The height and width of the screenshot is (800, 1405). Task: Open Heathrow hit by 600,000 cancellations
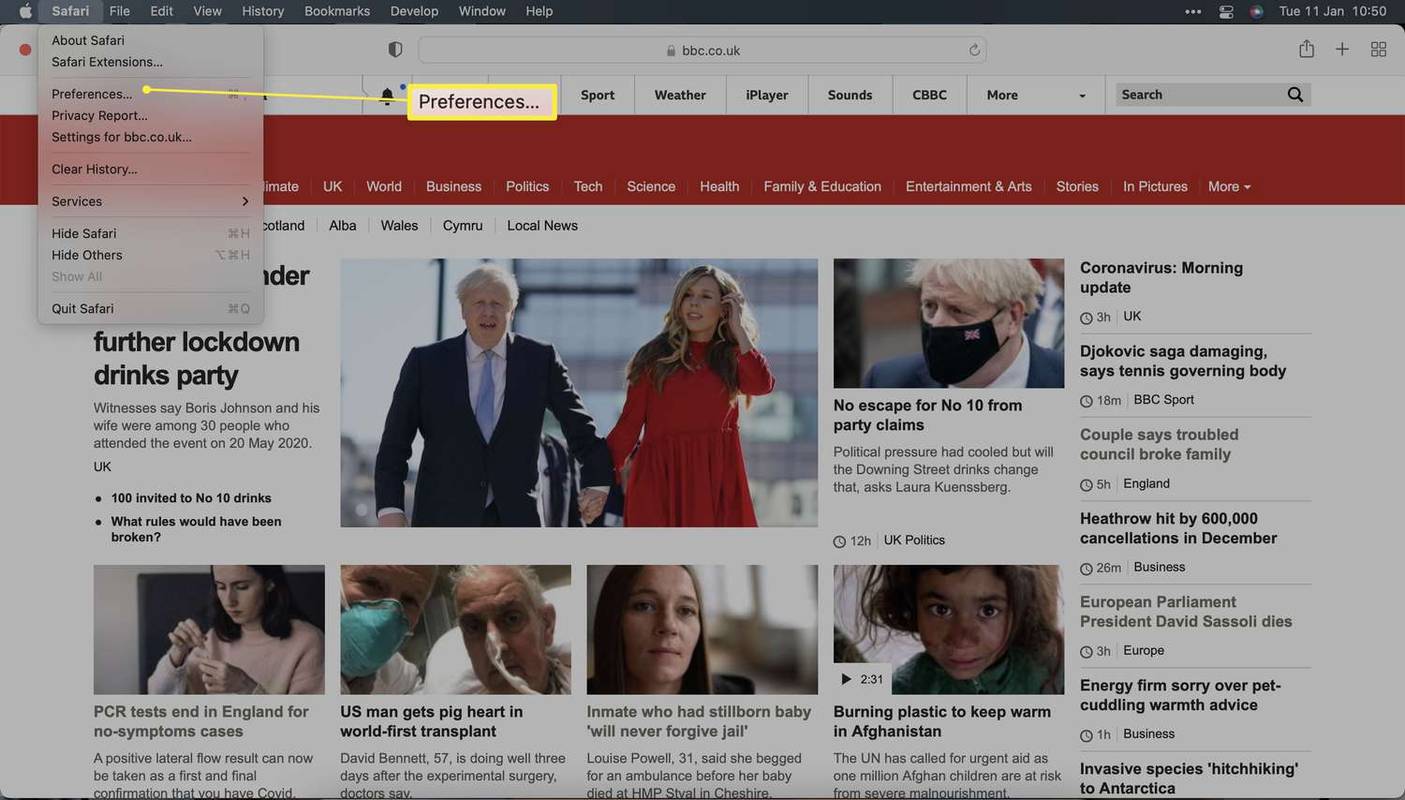[x=1178, y=528]
